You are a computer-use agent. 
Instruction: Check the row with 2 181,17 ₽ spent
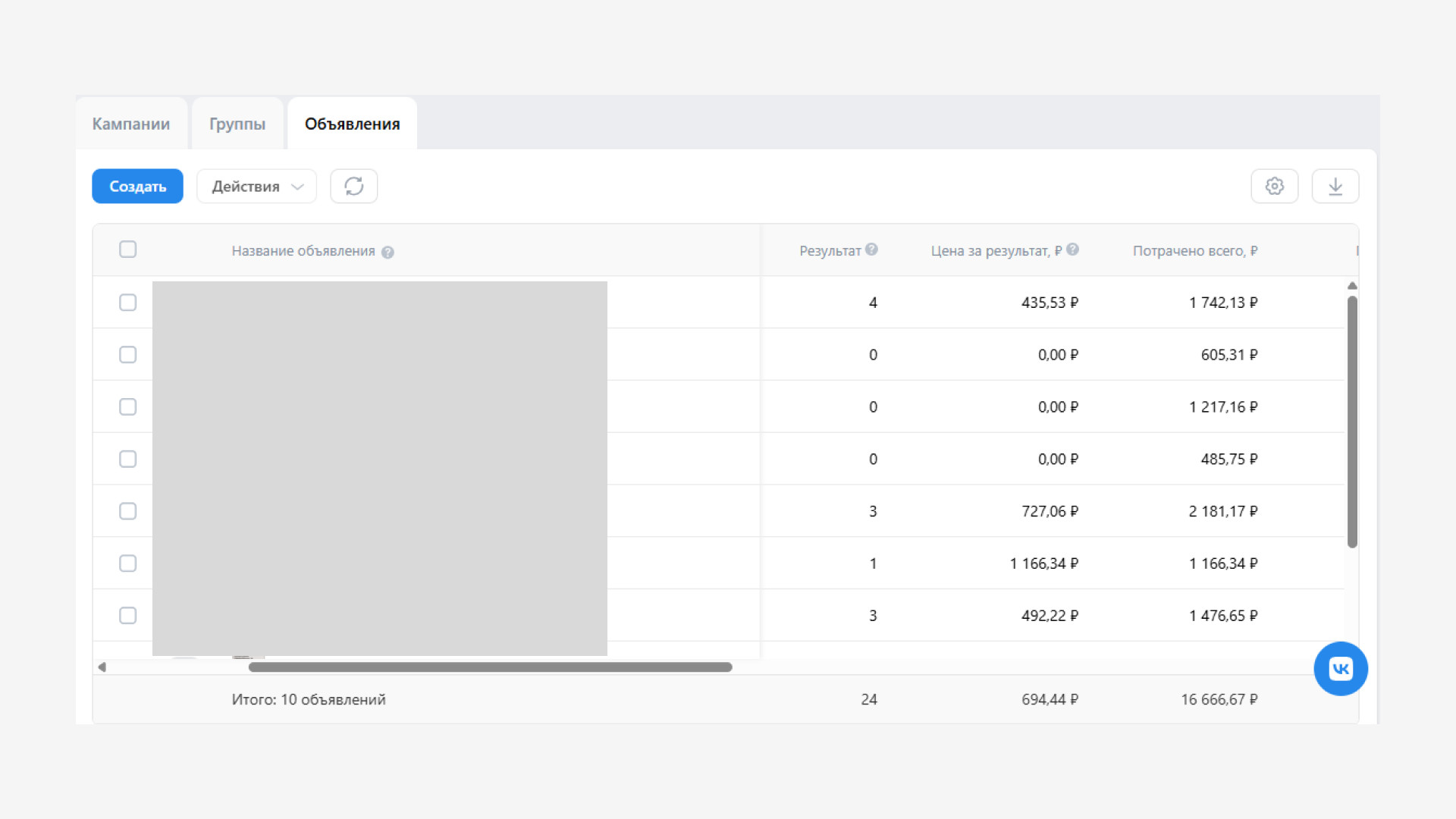(127, 511)
